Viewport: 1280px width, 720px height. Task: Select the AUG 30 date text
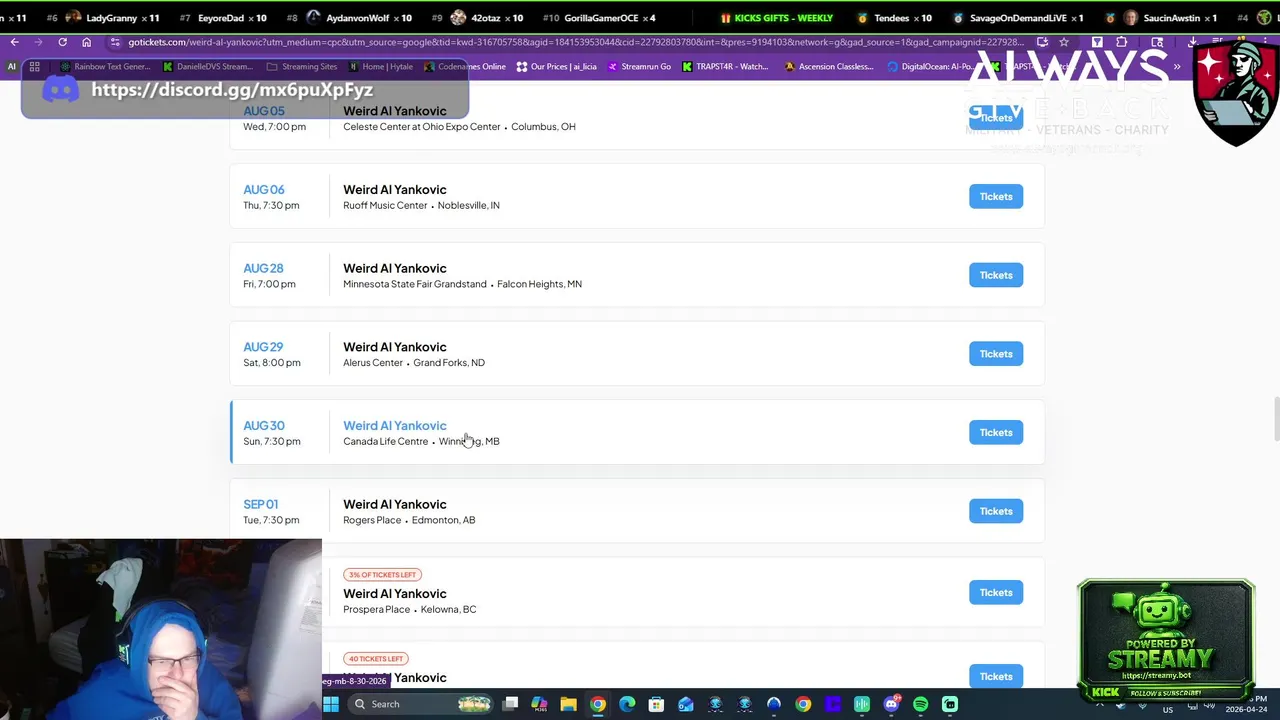tap(264, 426)
